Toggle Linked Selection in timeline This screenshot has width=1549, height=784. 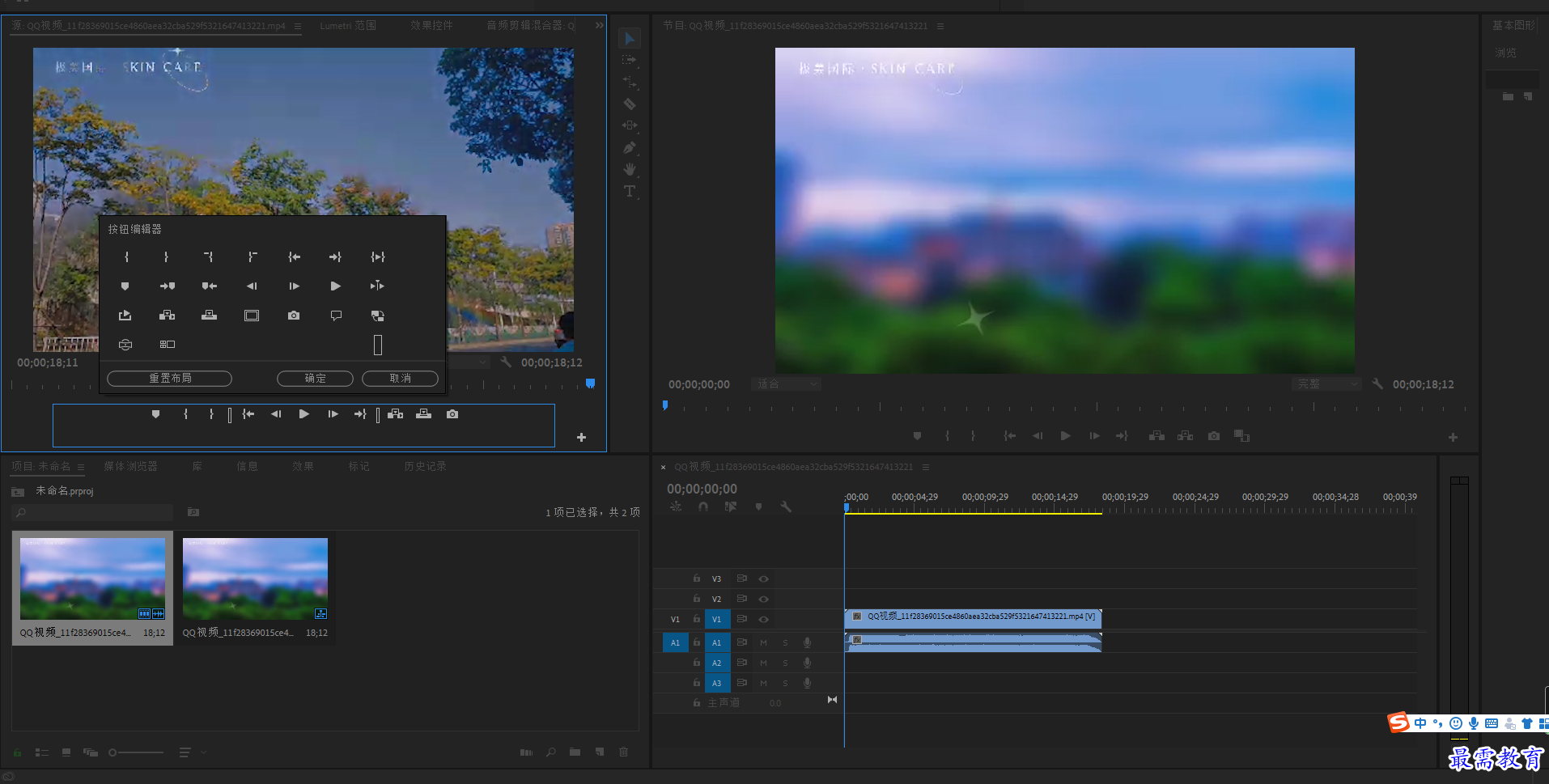[731, 506]
